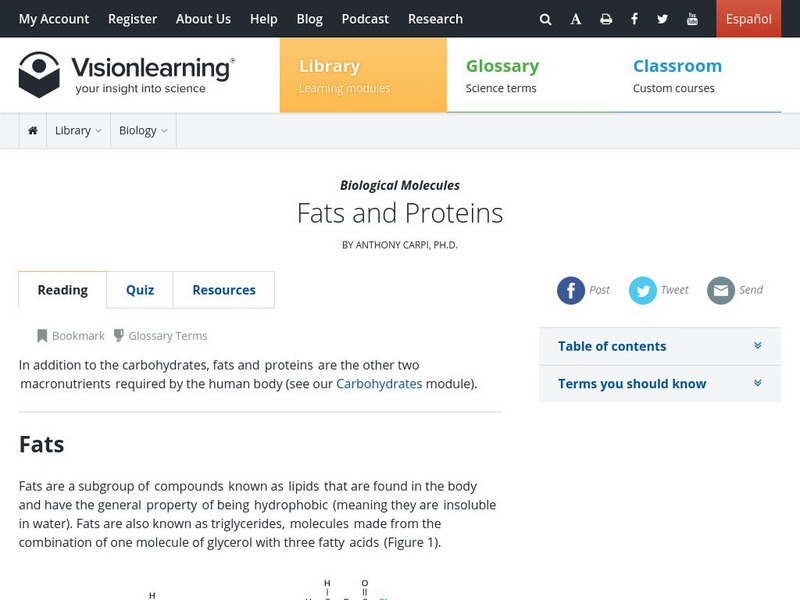The image size is (800, 600).
Task: Click the Send email envelope icon
Action: point(720,290)
